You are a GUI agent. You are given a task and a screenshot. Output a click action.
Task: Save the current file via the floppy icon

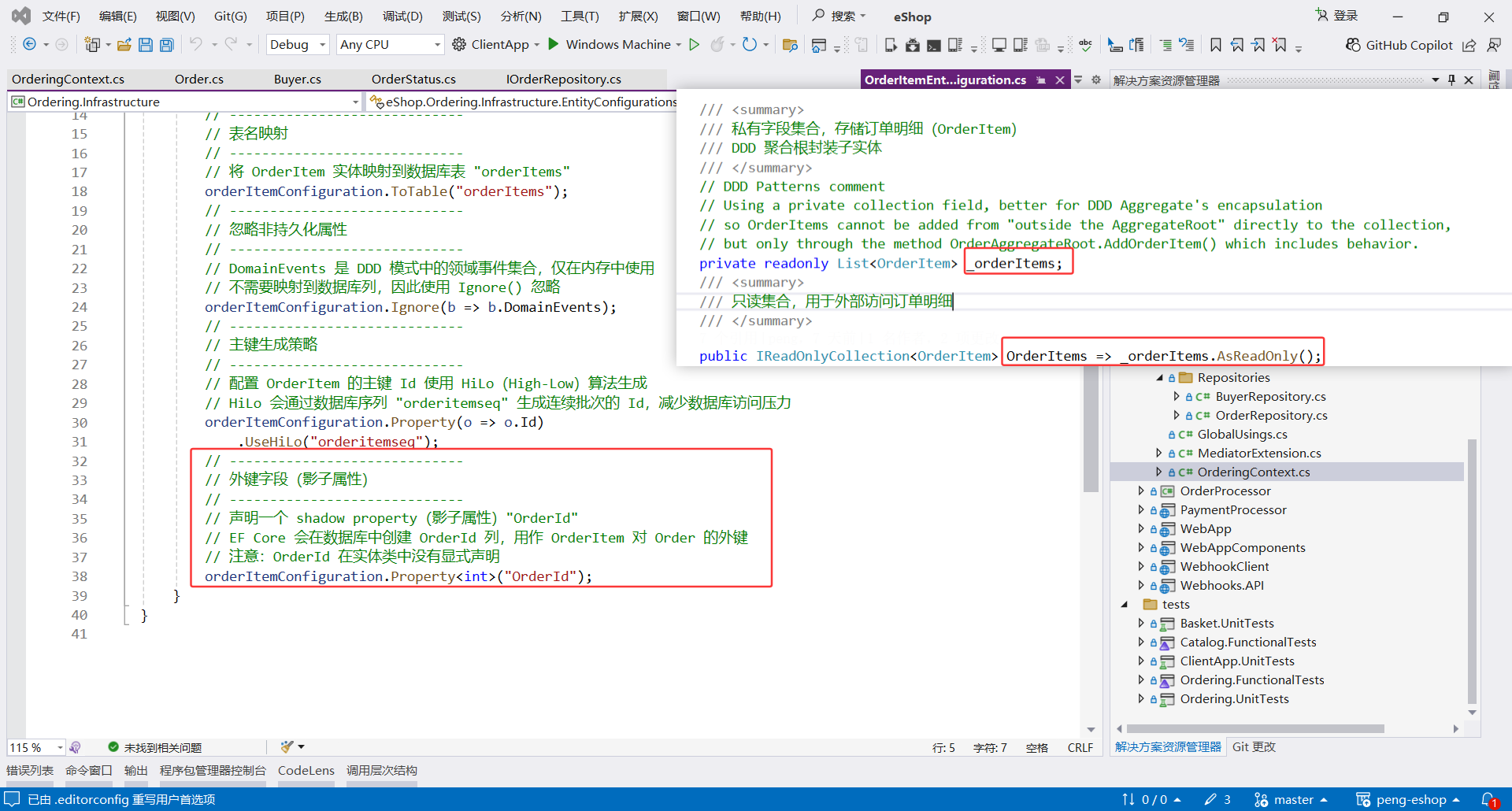pyautogui.click(x=146, y=44)
